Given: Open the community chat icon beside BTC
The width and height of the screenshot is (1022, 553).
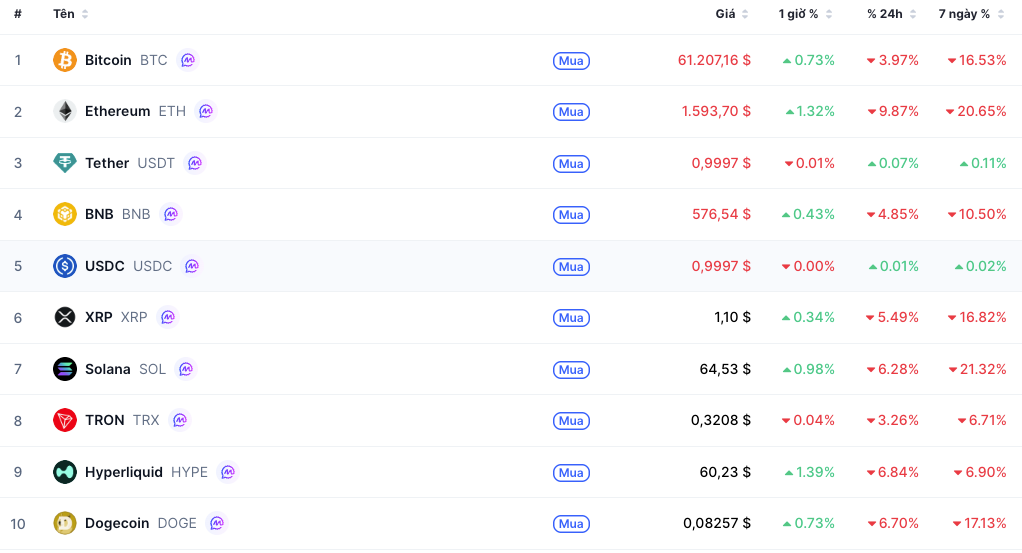Looking at the screenshot, I should click(188, 60).
